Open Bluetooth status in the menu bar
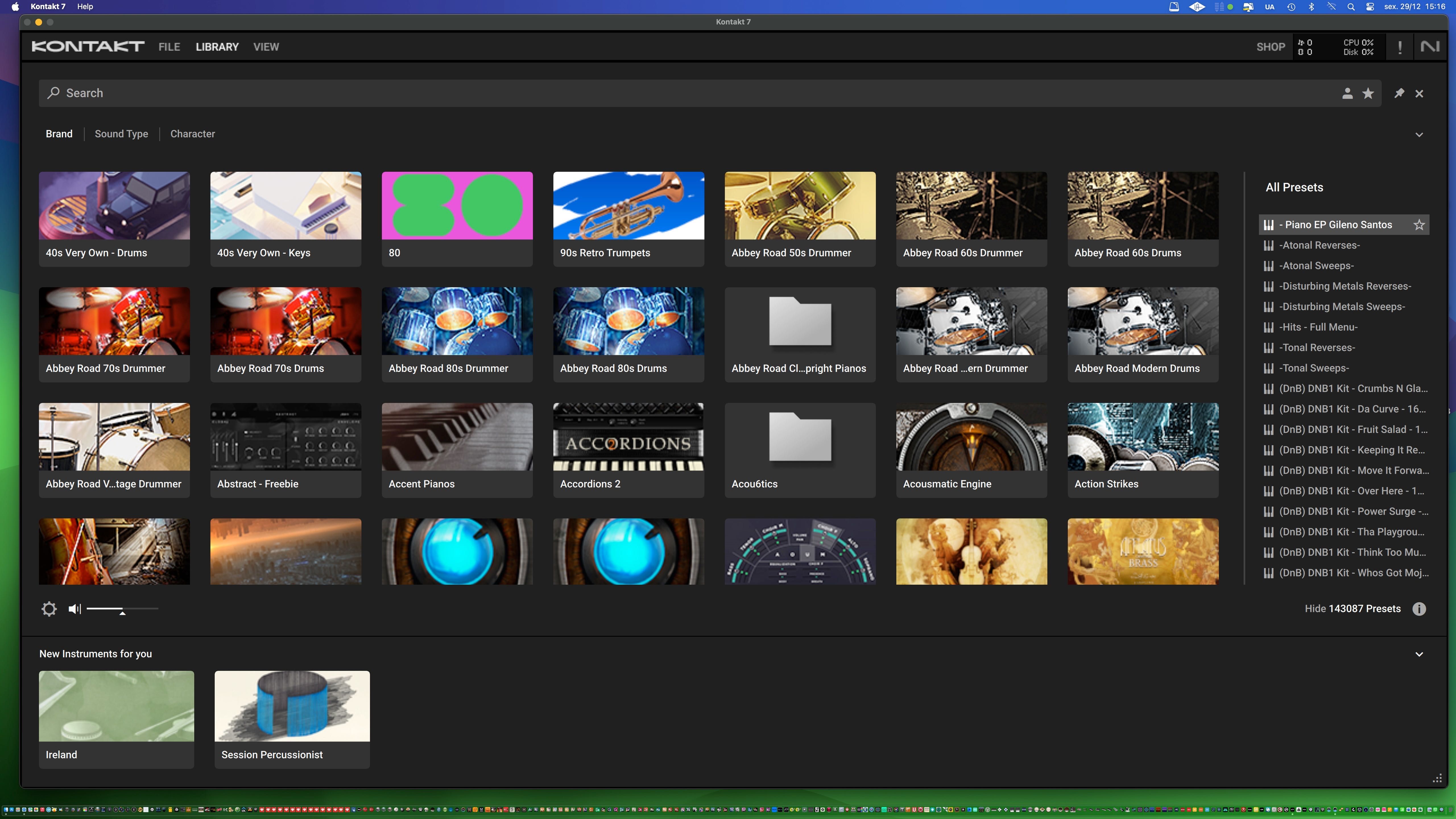The width and height of the screenshot is (1456, 819). [1311, 7]
